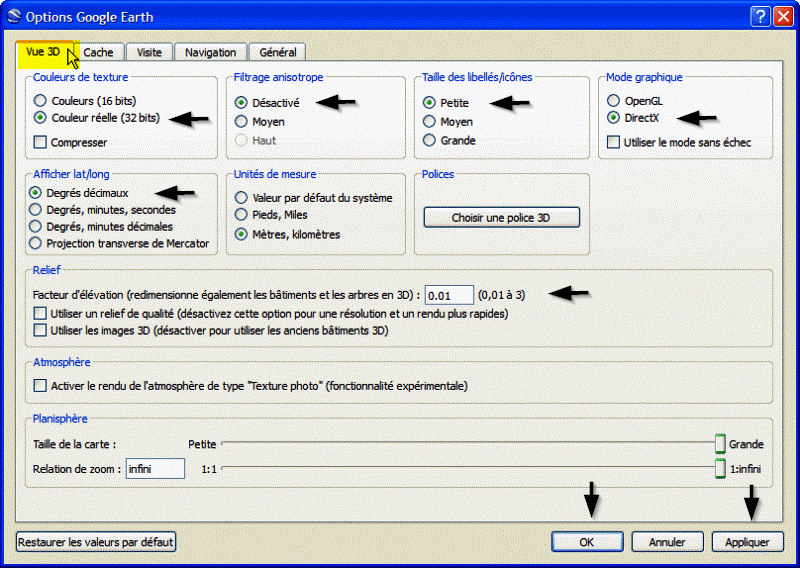The image size is (800, 568).
Task: Choose Degrés, minutes, secondes format
Action: click(35, 210)
